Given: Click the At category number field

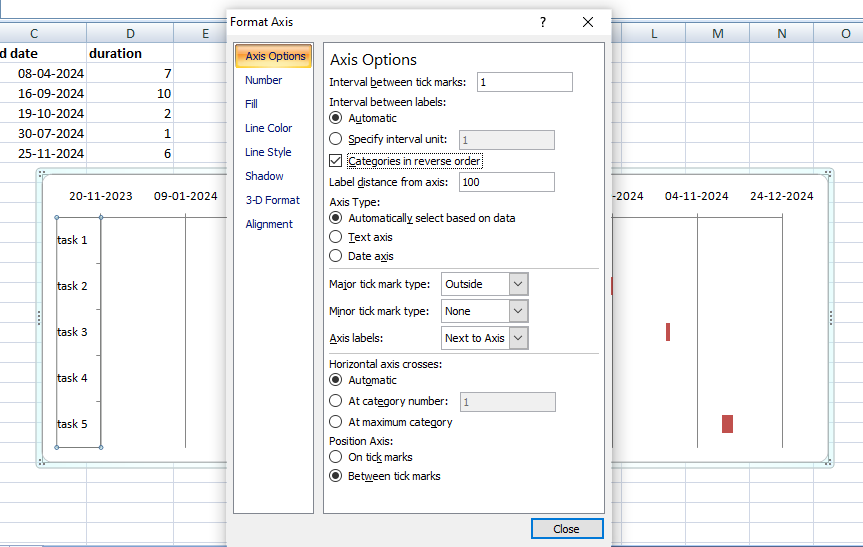Looking at the screenshot, I should (x=507, y=402).
